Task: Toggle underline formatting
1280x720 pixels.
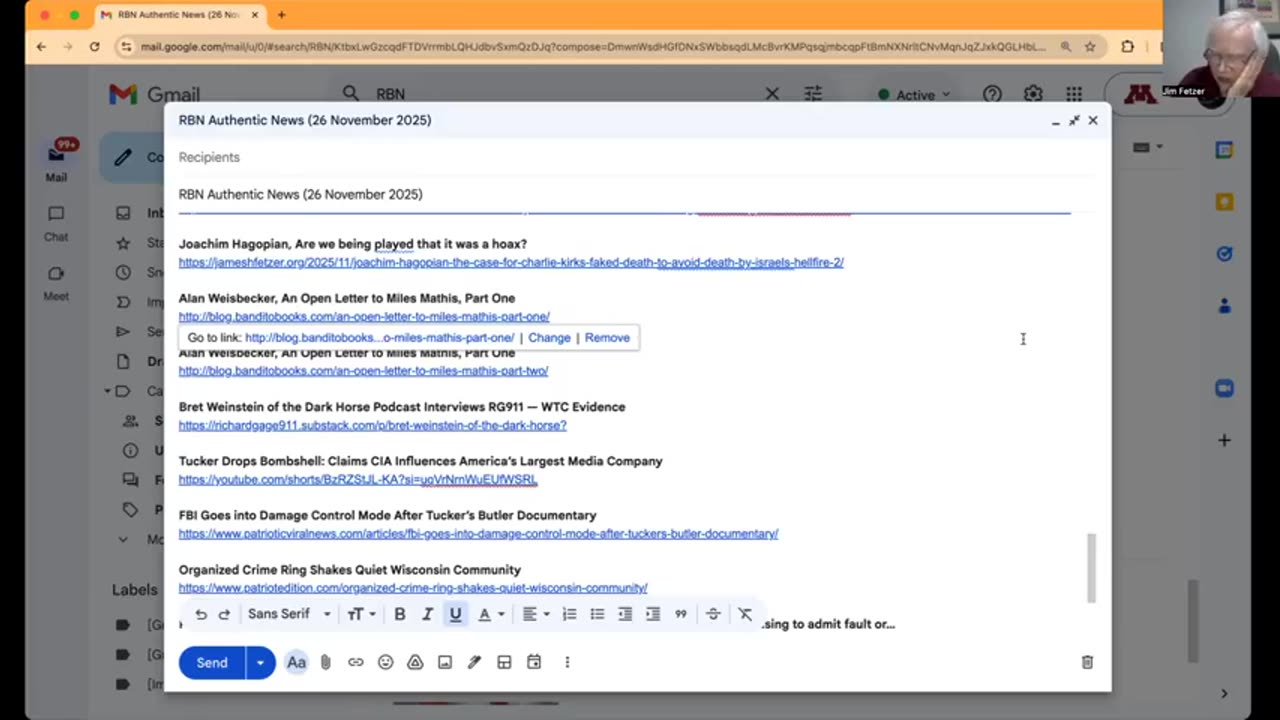Action: coord(455,614)
